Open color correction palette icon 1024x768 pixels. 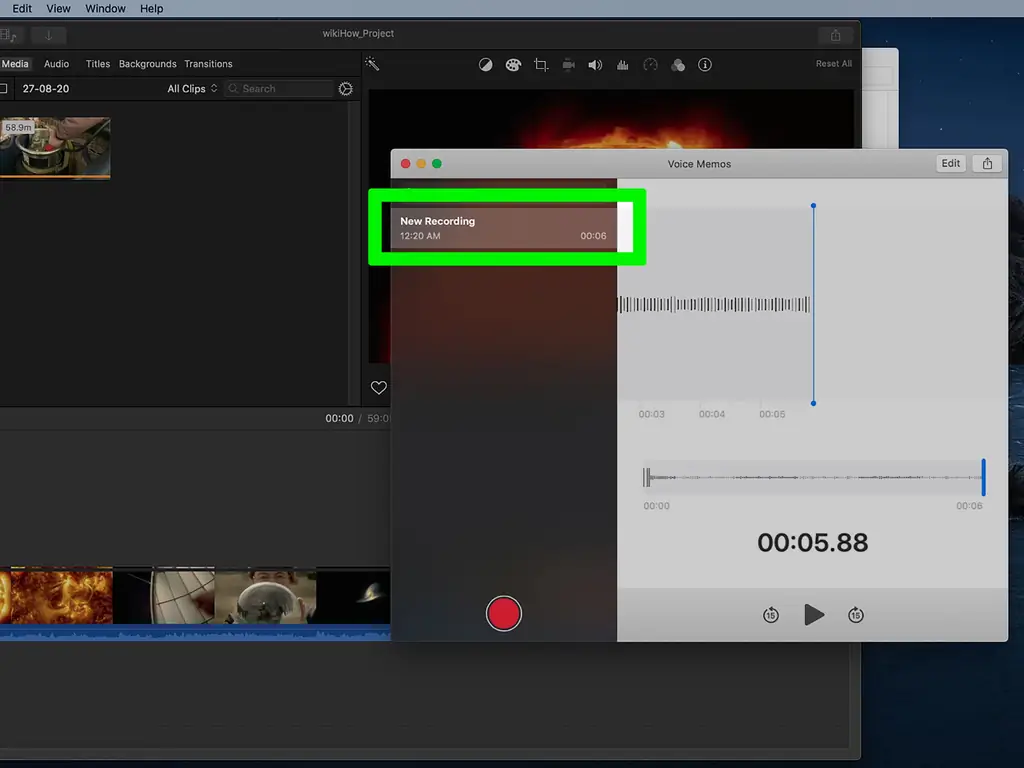(x=513, y=65)
